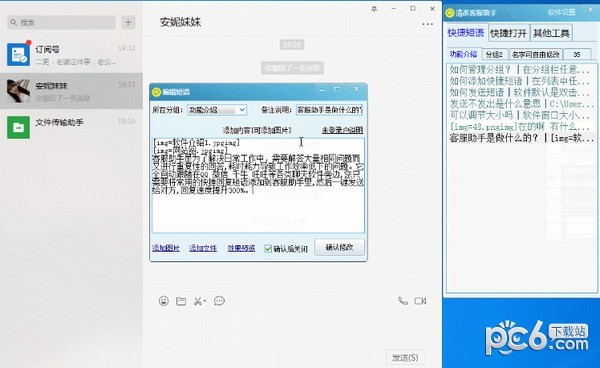The height and width of the screenshot is (368, 600).
Task: Click inside the phrase content text area
Action: 258,185
